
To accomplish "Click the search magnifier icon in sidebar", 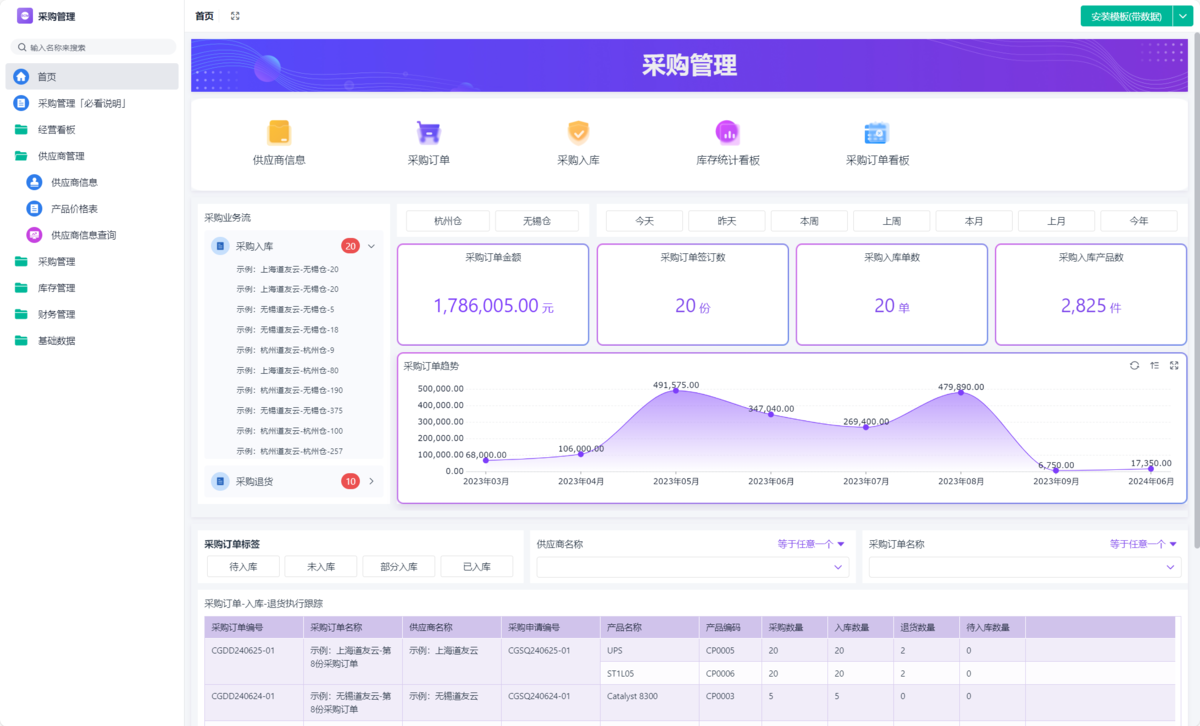I will [22, 47].
